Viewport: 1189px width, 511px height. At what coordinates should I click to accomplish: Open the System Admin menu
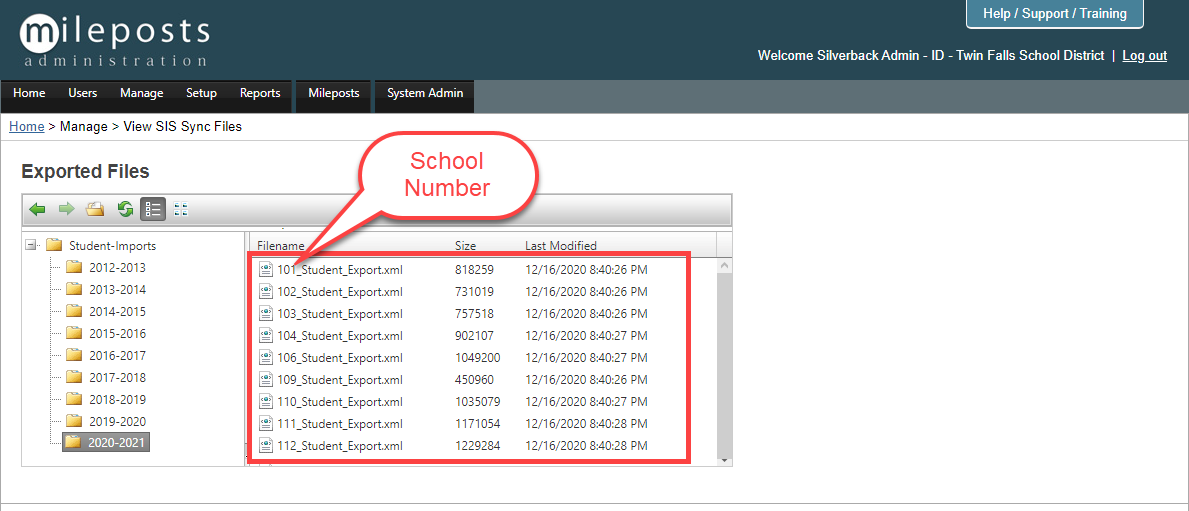(x=425, y=93)
